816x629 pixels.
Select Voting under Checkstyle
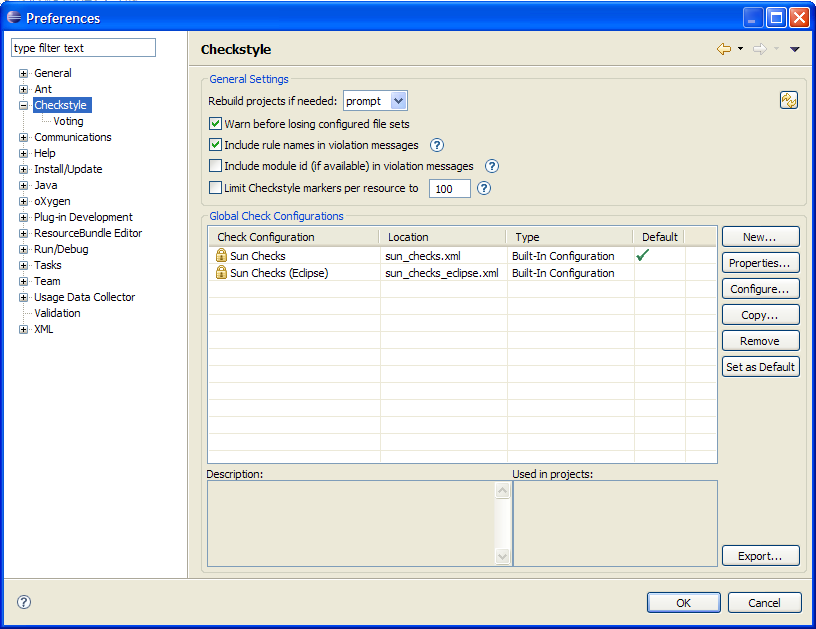68,121
